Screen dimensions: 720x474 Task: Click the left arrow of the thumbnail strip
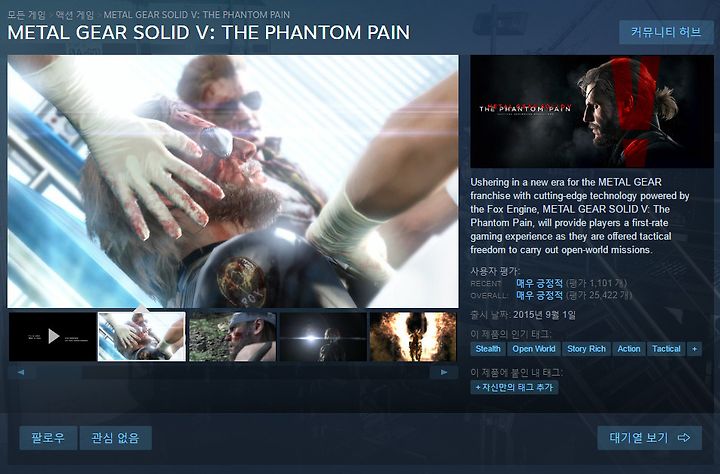[21, 372]
